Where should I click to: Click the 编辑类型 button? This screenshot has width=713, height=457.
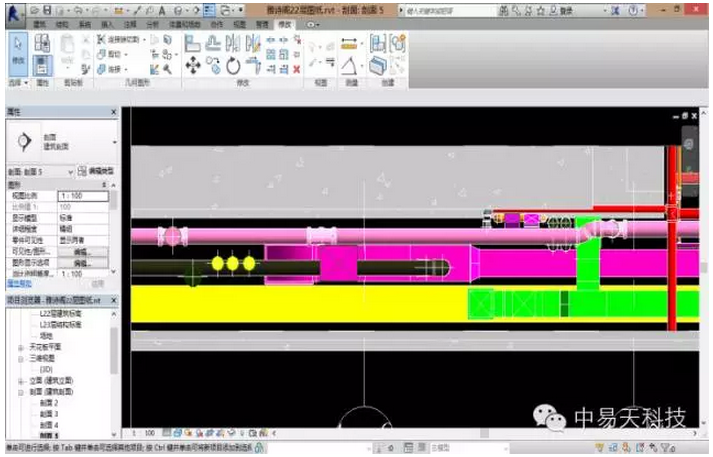(97, 171)
